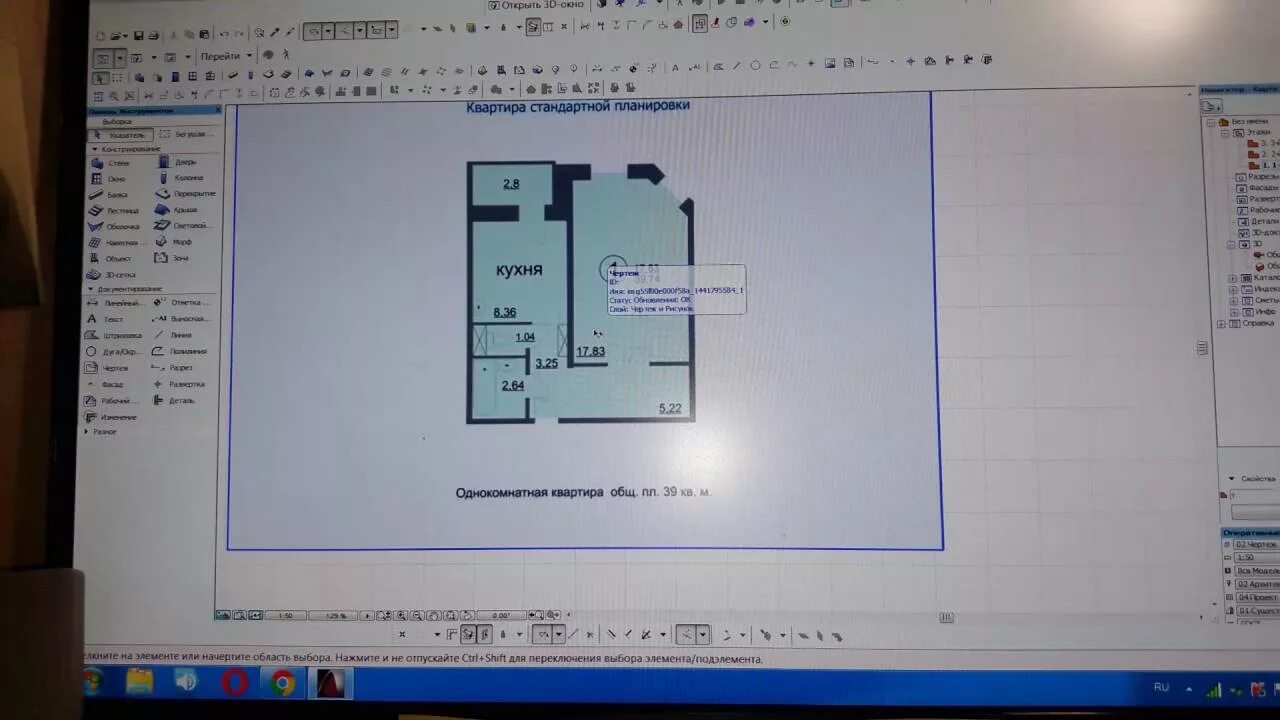Select the Detail (Деталь) tool
The height and width of the screenshot is (720, 1280).
(x=176, y=400)
